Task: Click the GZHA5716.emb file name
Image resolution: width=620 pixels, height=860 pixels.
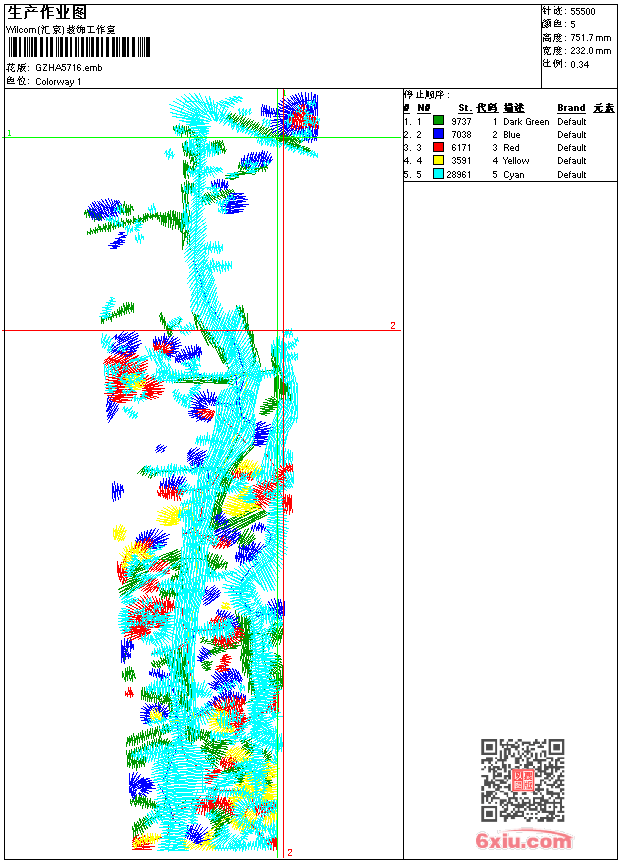Action: click(69, 68)
